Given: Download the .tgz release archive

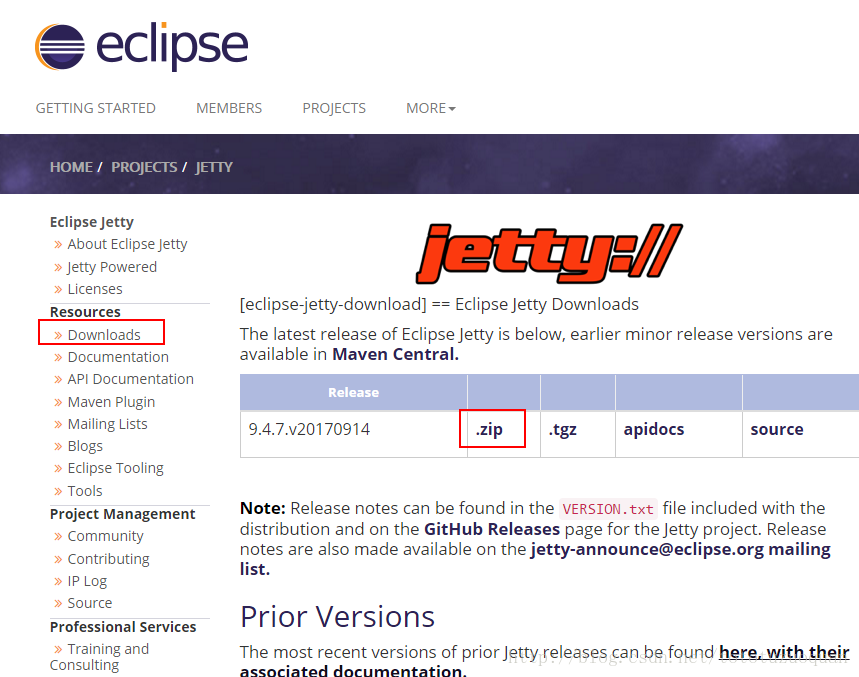Looking at the screenshot, I should click(563, 429).
